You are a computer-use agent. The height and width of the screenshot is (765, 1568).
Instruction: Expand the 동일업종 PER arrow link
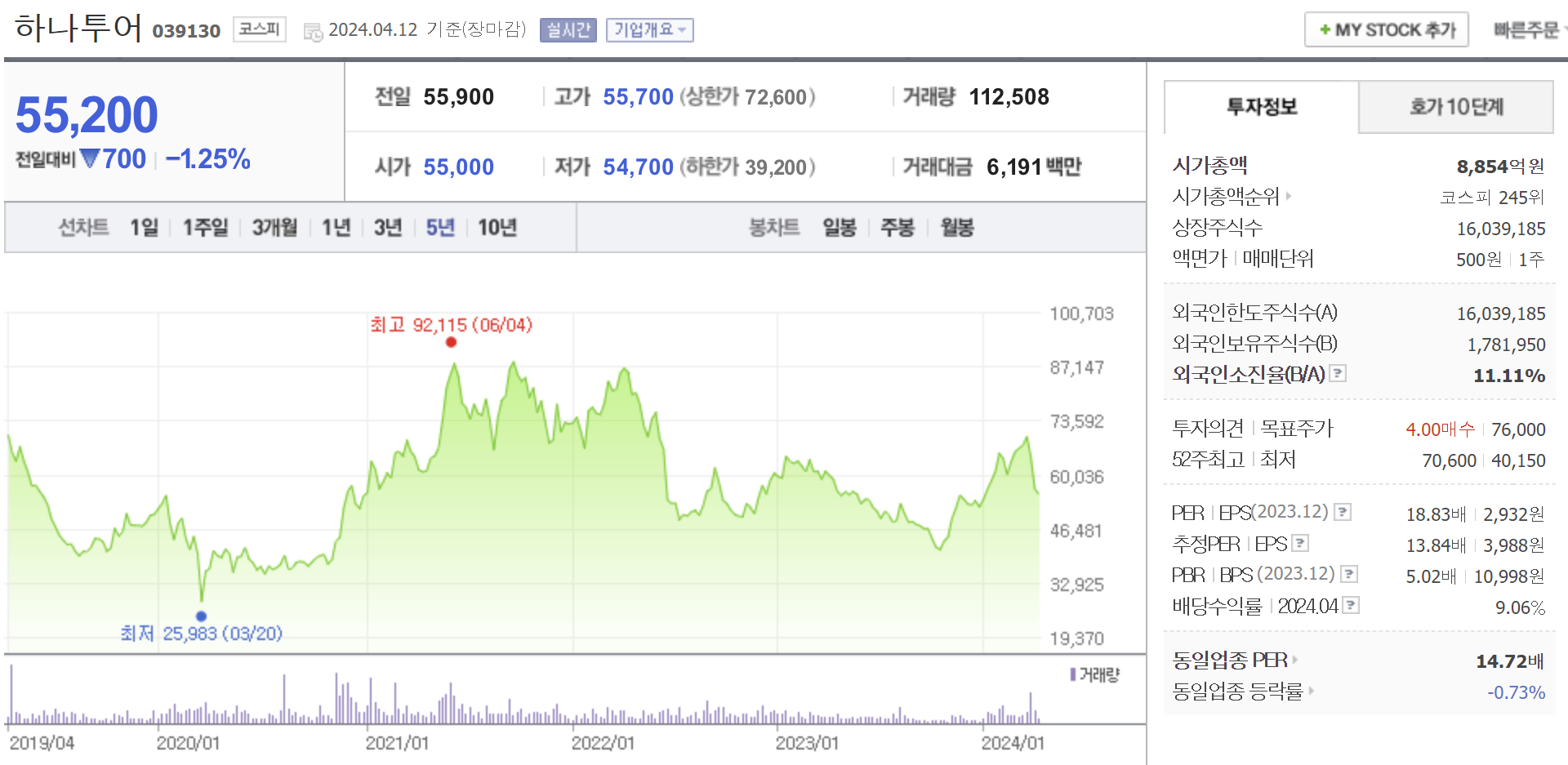[x=1294, y=660]
